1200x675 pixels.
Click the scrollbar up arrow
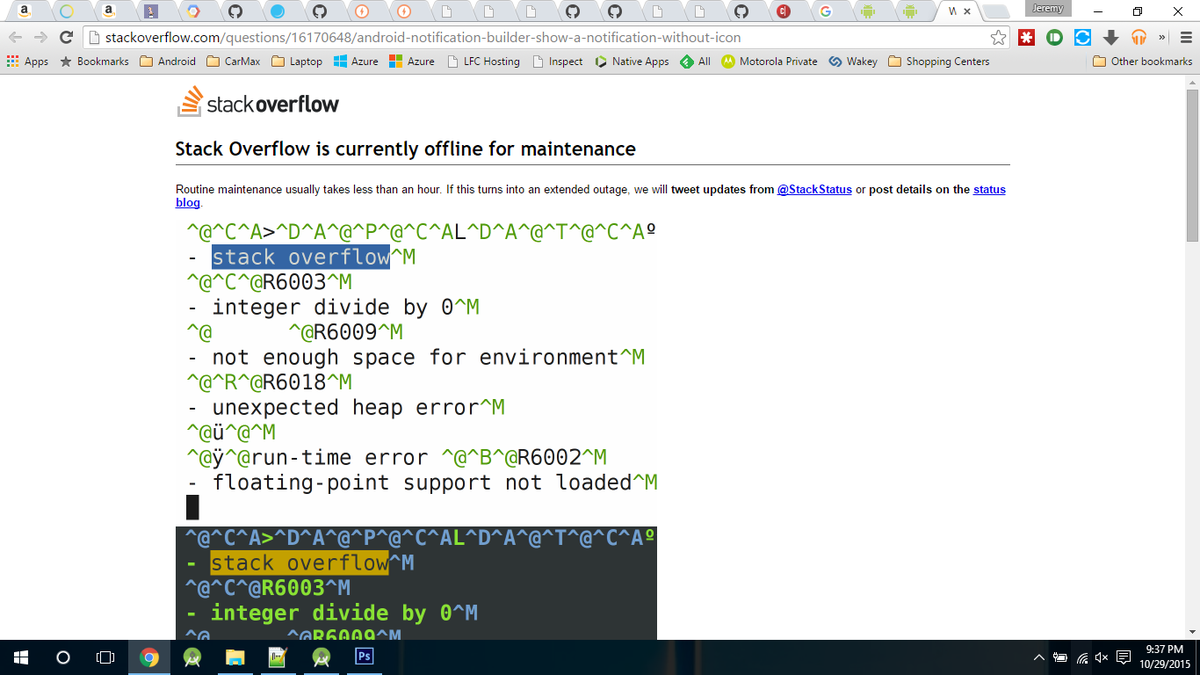[1191, 83]
